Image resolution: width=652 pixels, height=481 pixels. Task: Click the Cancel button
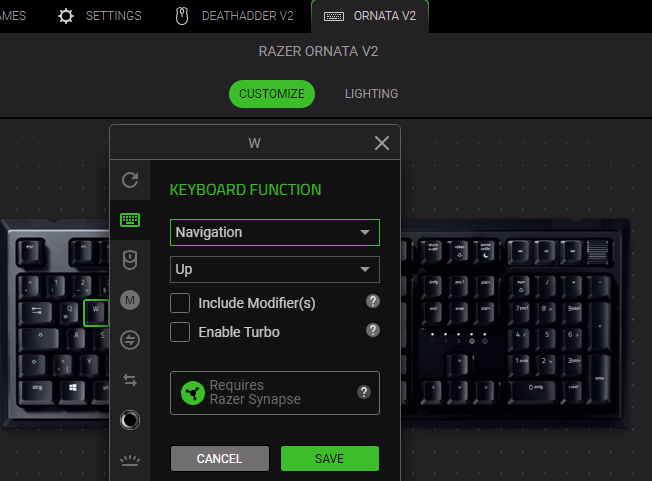(x=219, y=459)
